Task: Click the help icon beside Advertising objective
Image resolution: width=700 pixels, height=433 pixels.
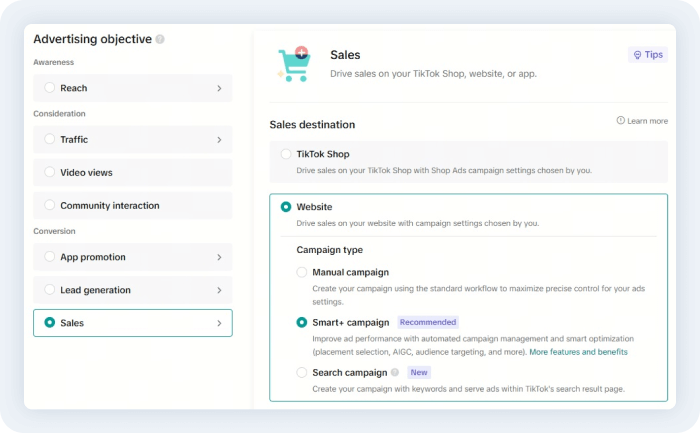Action: (160, 40)
